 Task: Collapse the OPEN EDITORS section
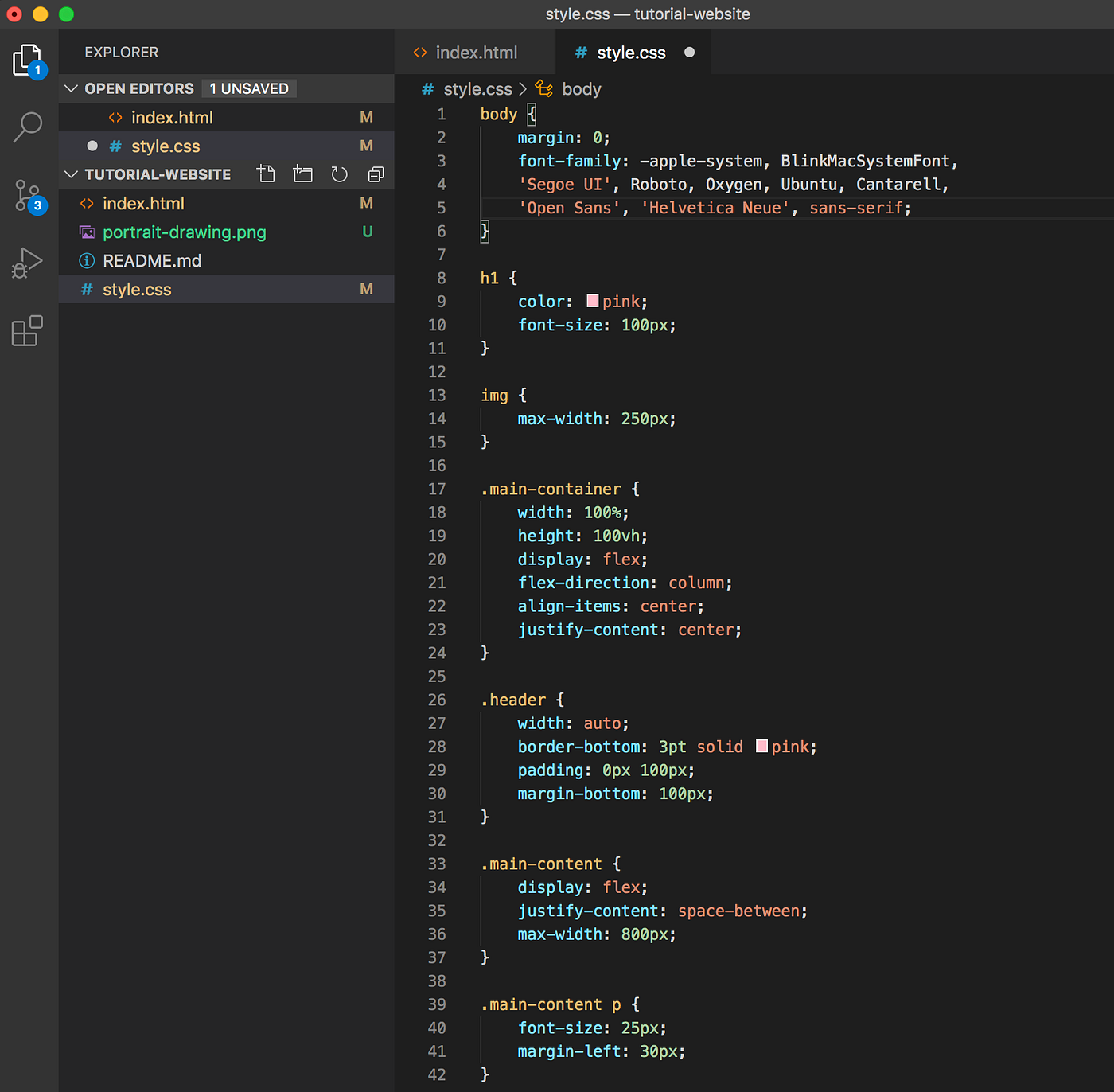[71, 88]
